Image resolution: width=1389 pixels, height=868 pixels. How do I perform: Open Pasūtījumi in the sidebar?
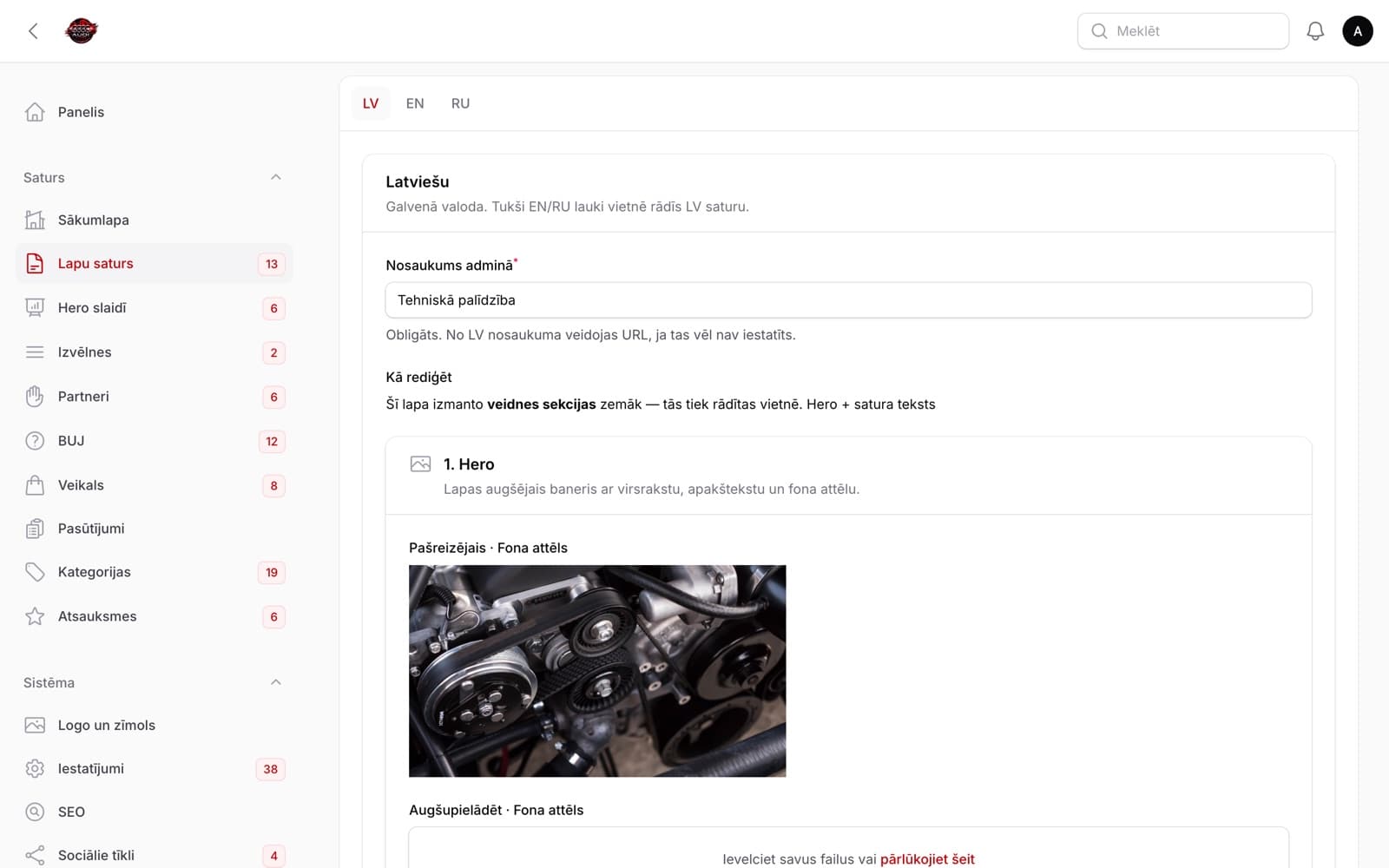[155, 529]
